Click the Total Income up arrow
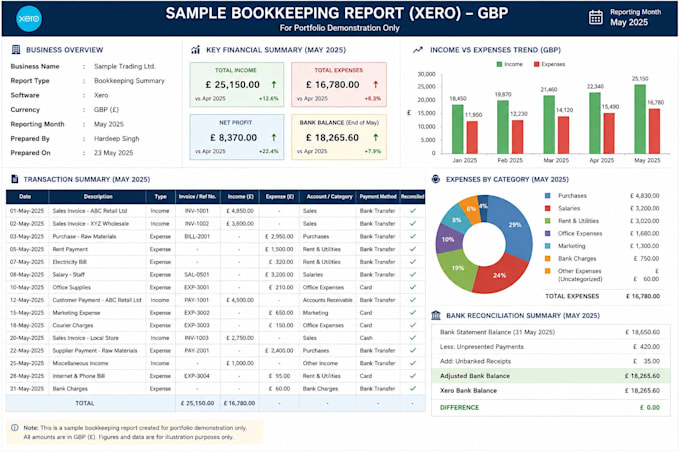680x453 pixels. tap(274, 85)
